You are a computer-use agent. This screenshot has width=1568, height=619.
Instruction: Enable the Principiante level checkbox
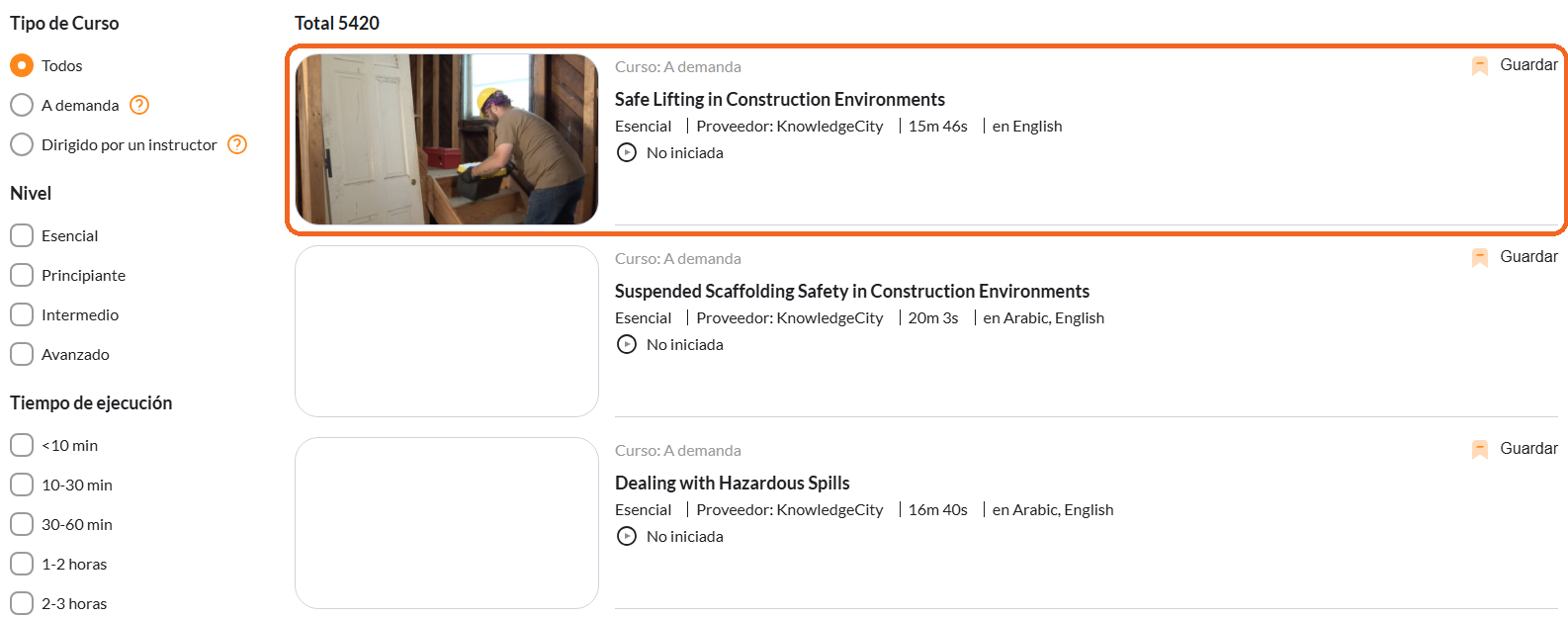pyautogui.click(x=22, y=275)
